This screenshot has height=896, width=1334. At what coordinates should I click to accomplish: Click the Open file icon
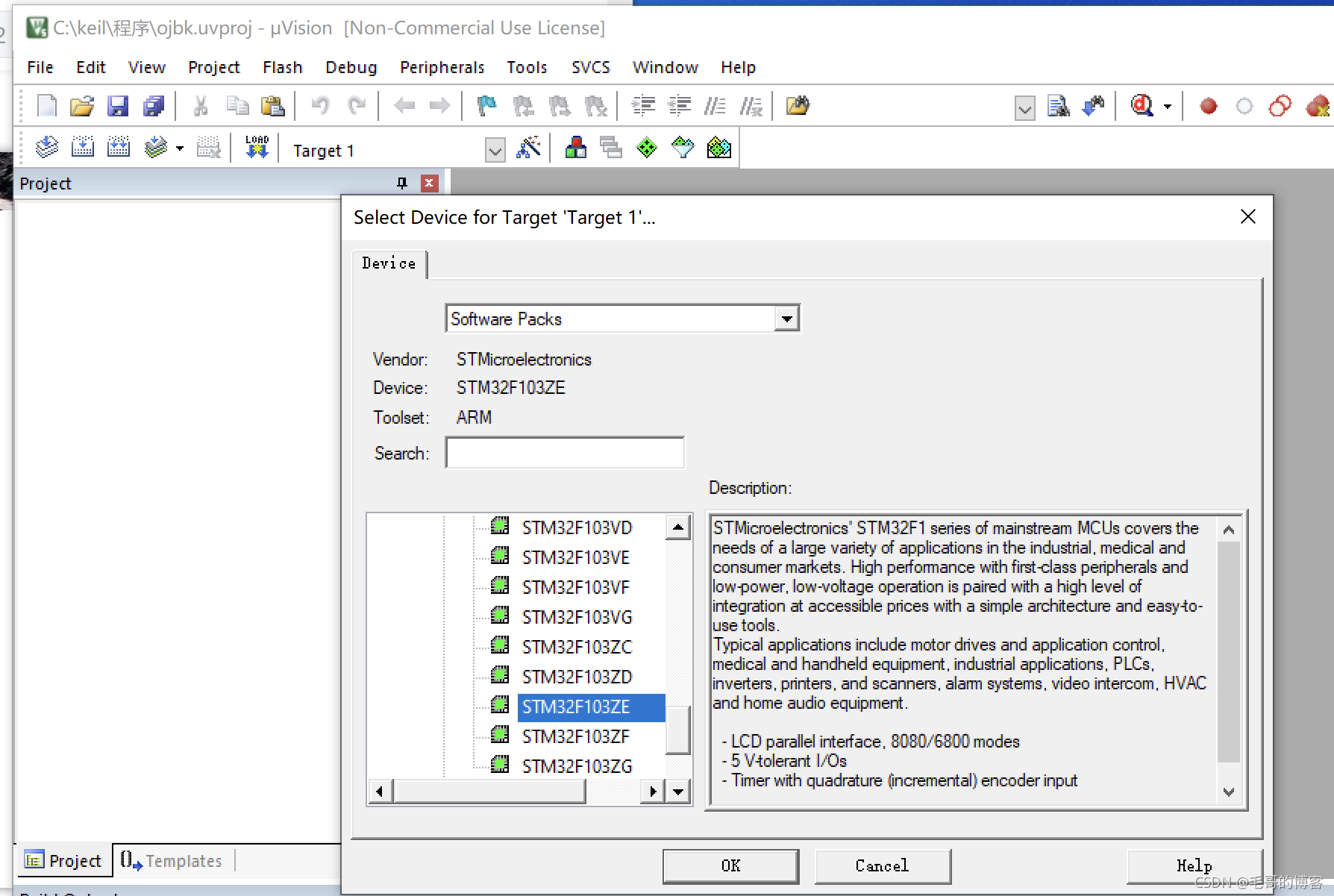[x=82, y=106]
